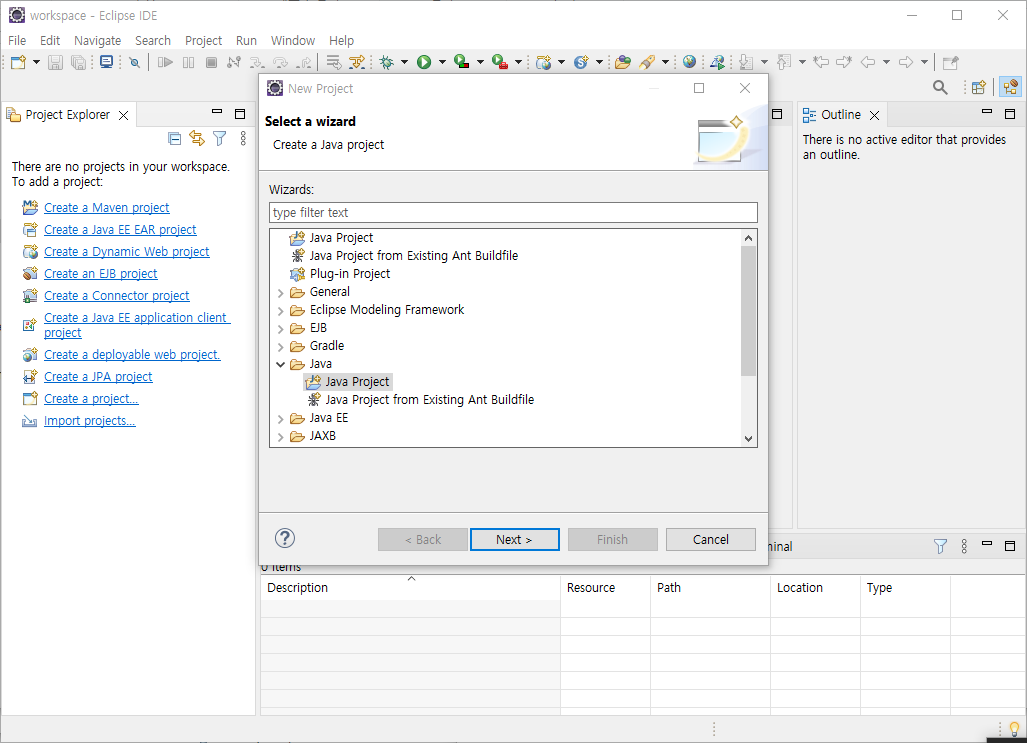Click the Step Into icon
Image resolution: width=1027 pixels, height=743 pixels.
click(x=257, y=62)
